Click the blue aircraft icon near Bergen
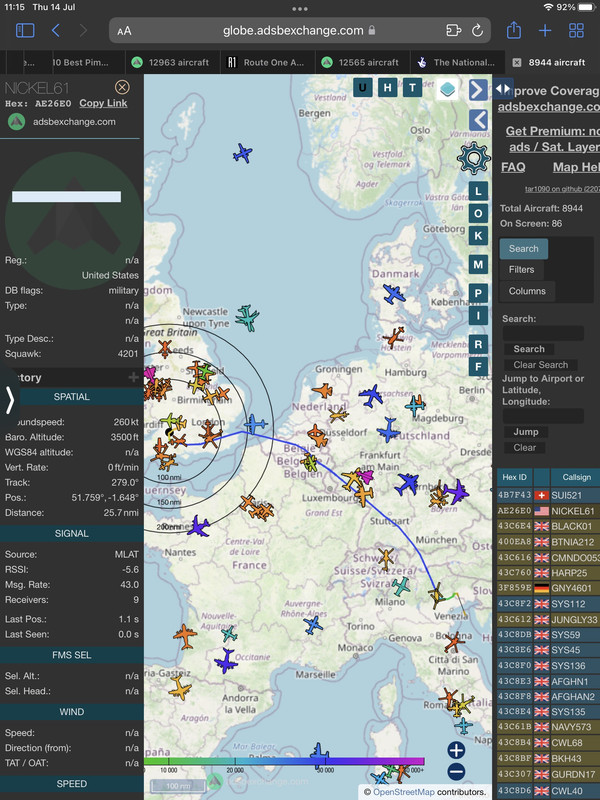 (243, 153)
